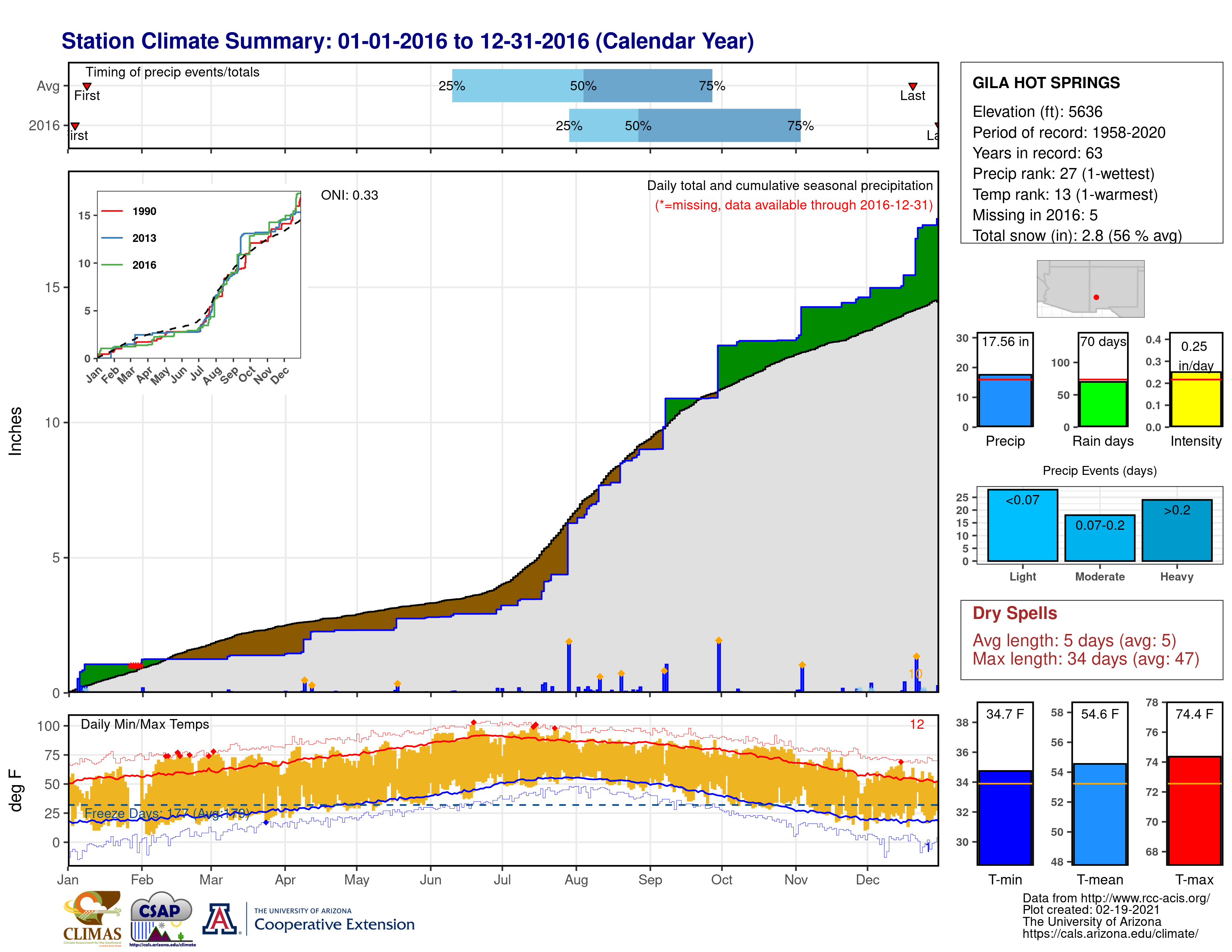The width and height of the screenshot is (1232, 952).
Task: Click the Precip Events (days) heading
Action: click(x=1099, y=470)
